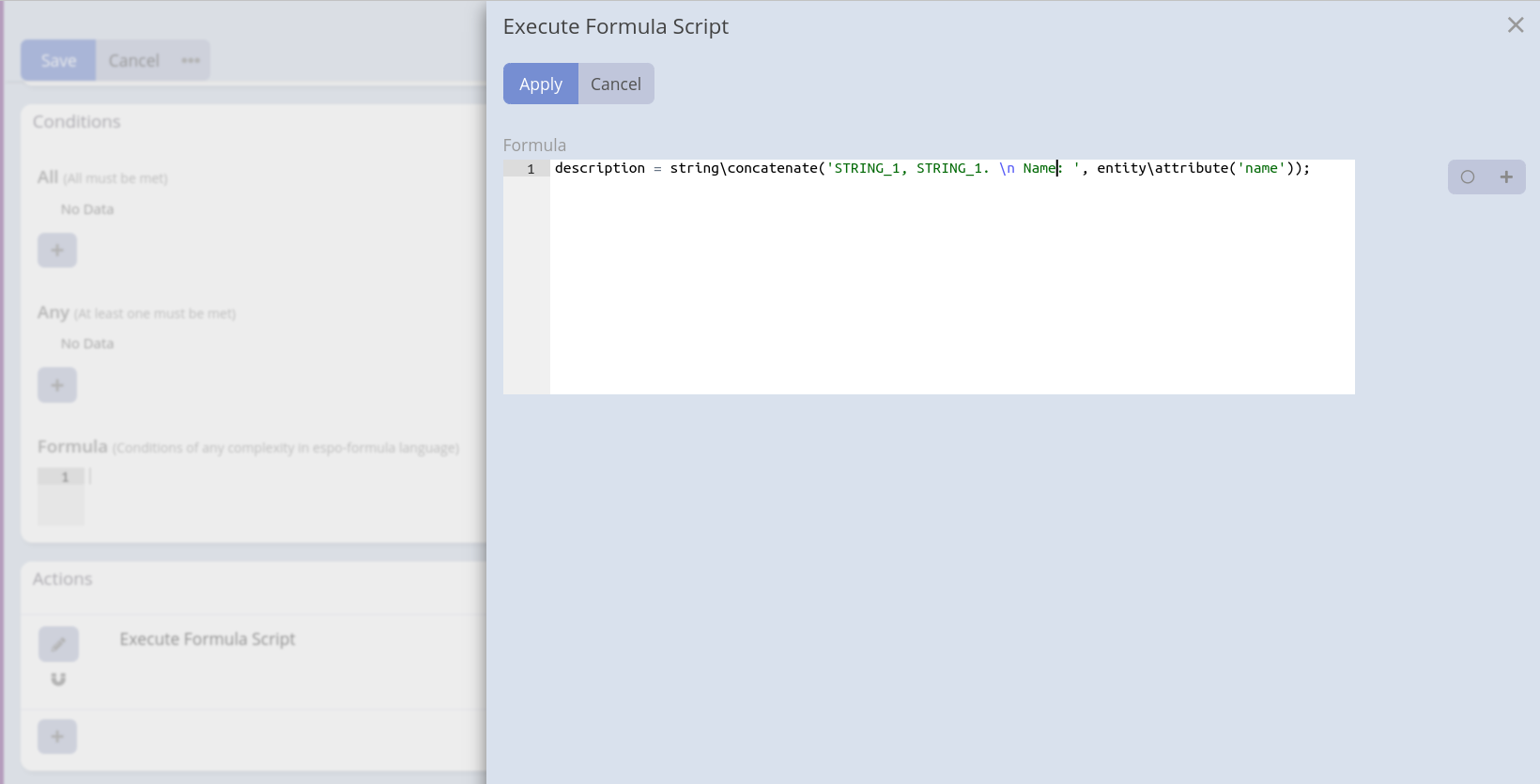The height and width of the screenshot is (784, 1540).
Task: Place cursor on 'description' in the formula
Action: (x=599, y=168)
